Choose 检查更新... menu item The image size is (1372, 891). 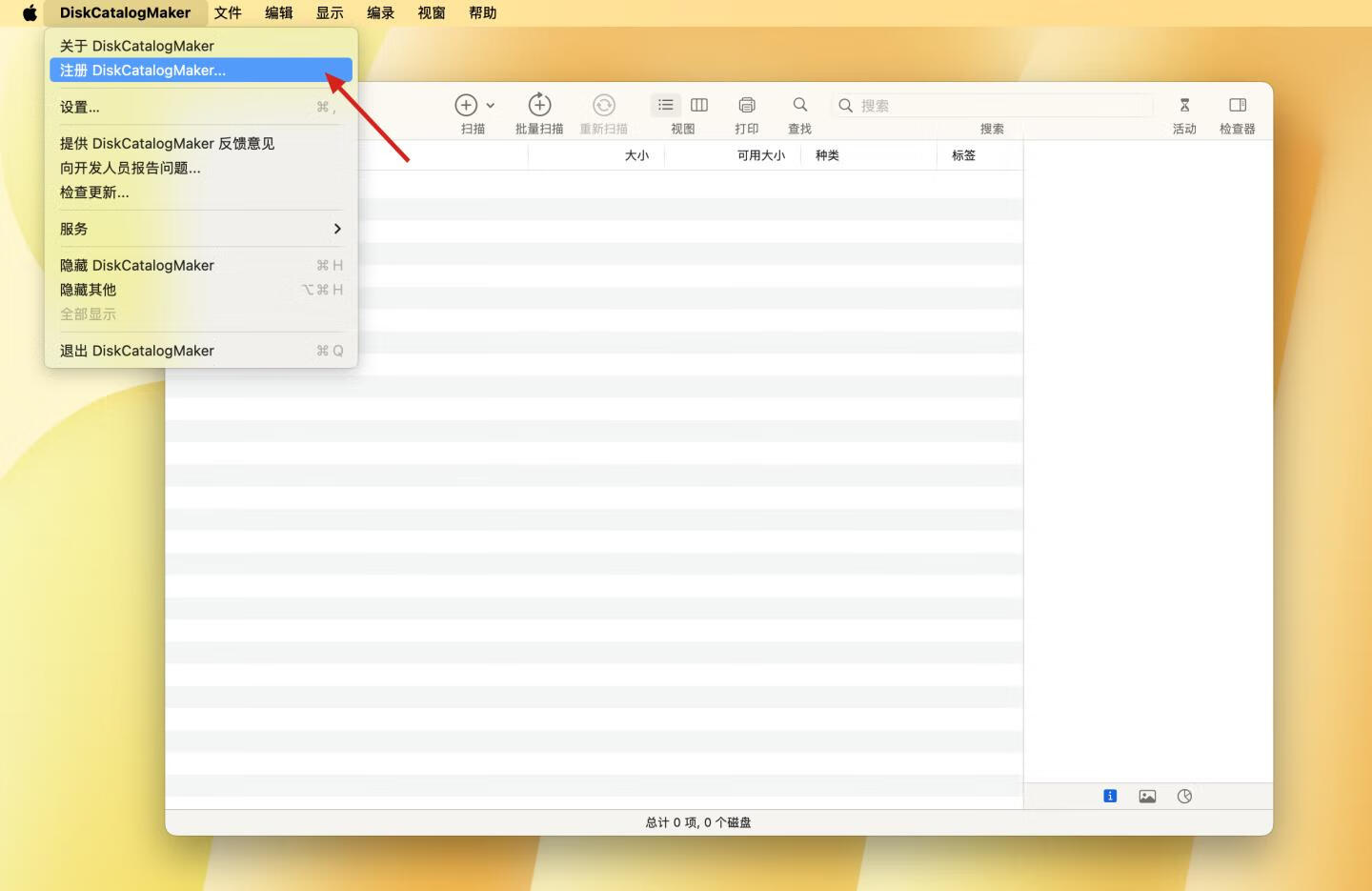[201, 192]
